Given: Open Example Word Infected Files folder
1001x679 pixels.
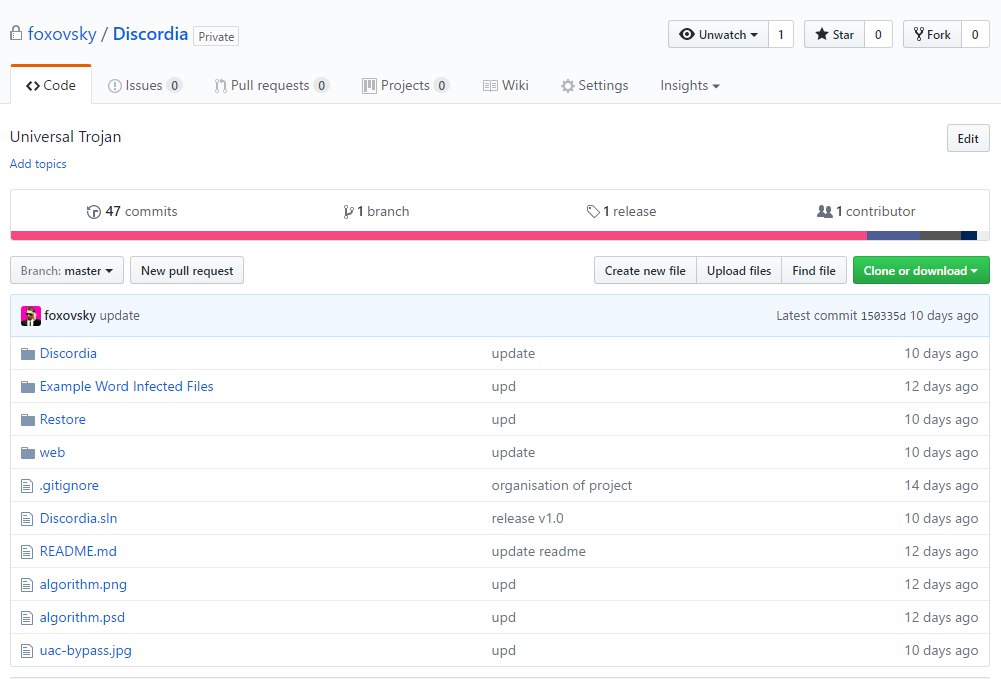Looking at the screenshot, I should (x=126, y=387).
